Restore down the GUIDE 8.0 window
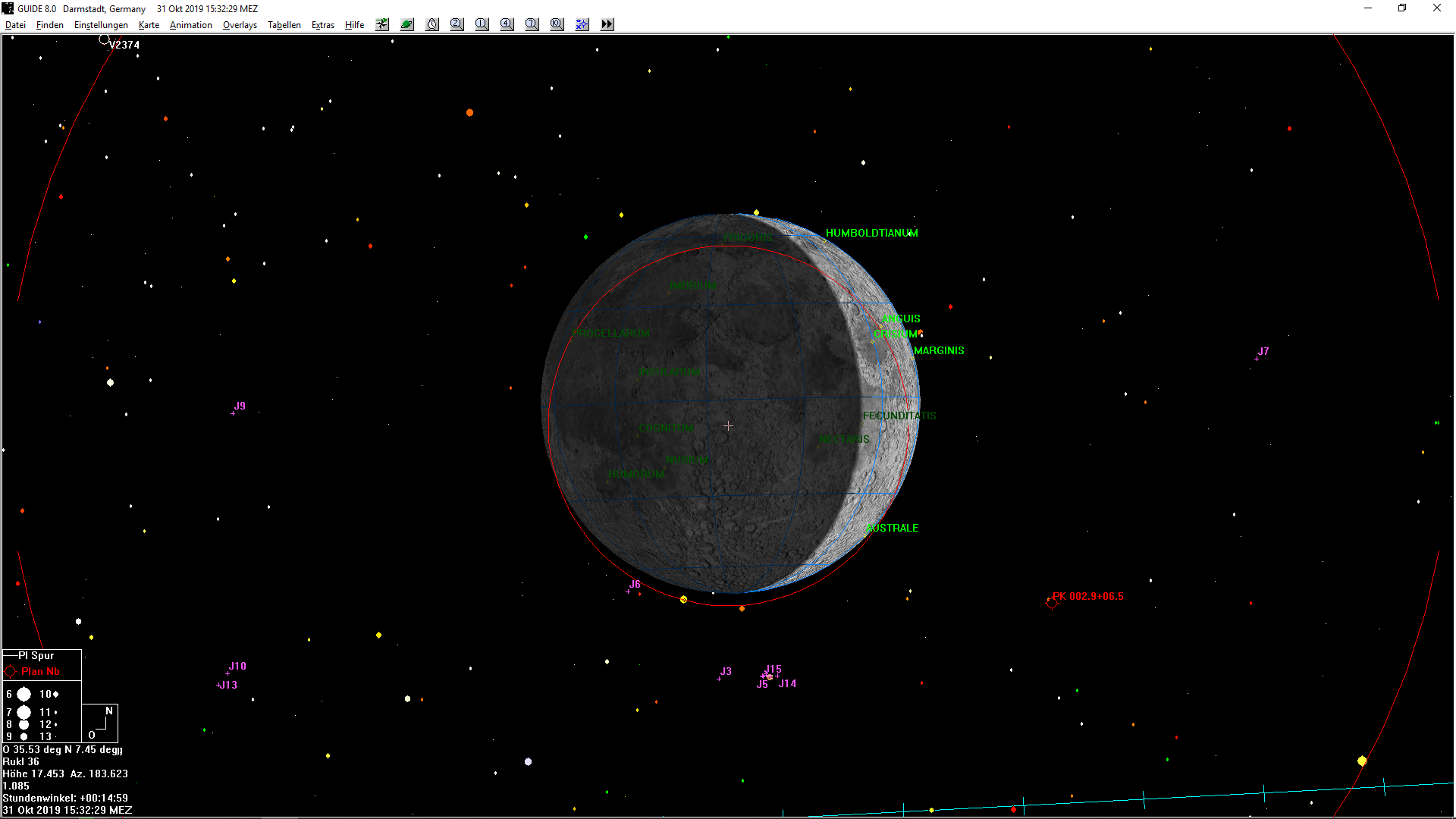This screenshot has width=1456, height=819. [x=1402, y=8]
